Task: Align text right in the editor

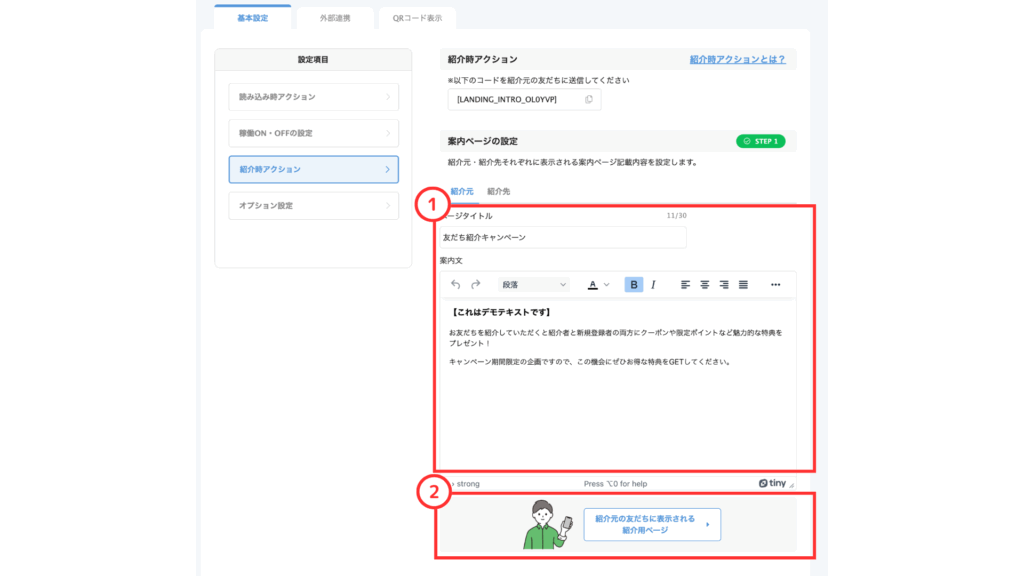Action: pyautogui.click(x=724, y=285)
